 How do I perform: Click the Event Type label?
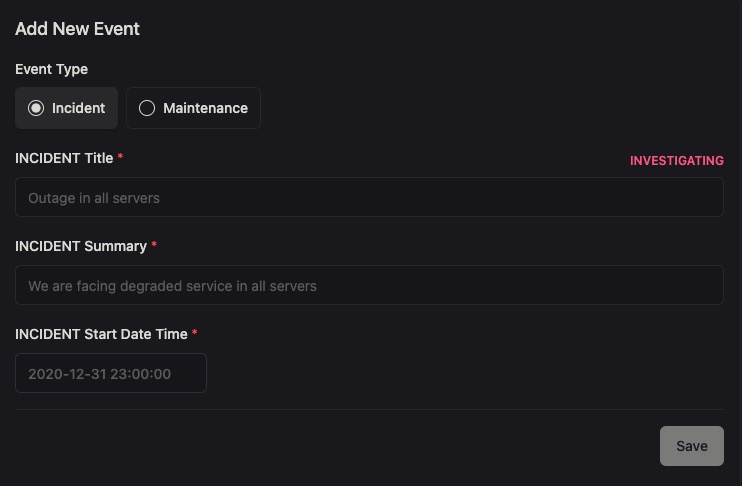51,70
